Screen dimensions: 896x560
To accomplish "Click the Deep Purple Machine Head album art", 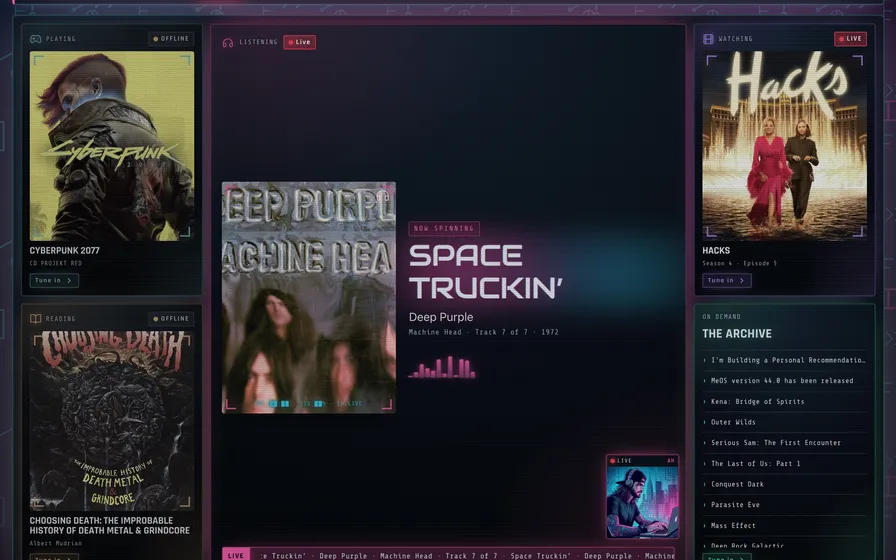I will pos(309,297).
